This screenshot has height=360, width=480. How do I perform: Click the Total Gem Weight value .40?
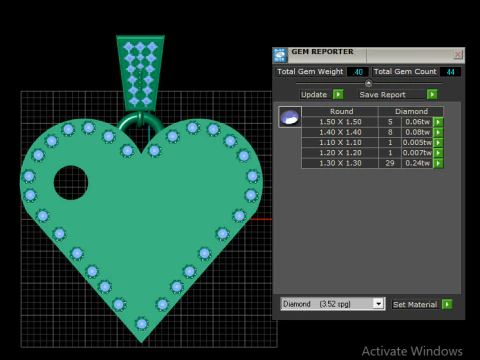pos(358,72)
